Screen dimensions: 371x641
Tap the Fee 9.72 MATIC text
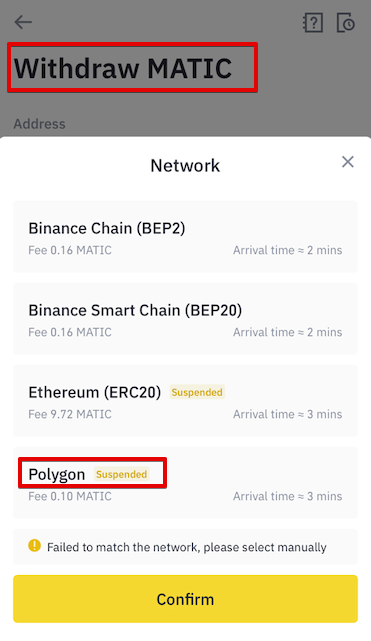click(x=70, y=415)
